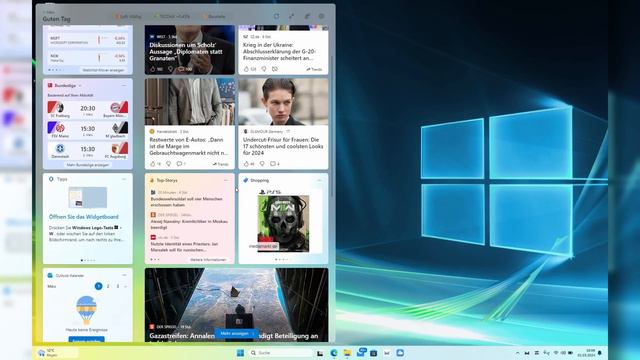Viewport: 640px width, 360px height.
Task: Open the notification bell in system tray
Action: (600, 353)
